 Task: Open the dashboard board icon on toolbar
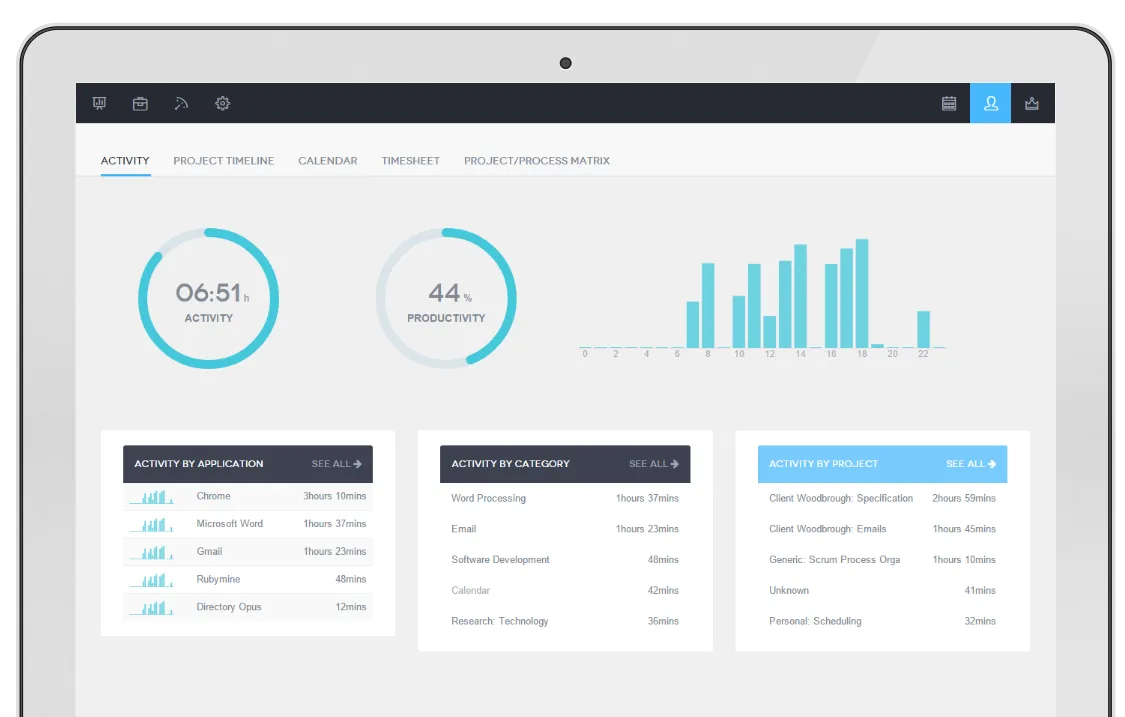[99, 103]
